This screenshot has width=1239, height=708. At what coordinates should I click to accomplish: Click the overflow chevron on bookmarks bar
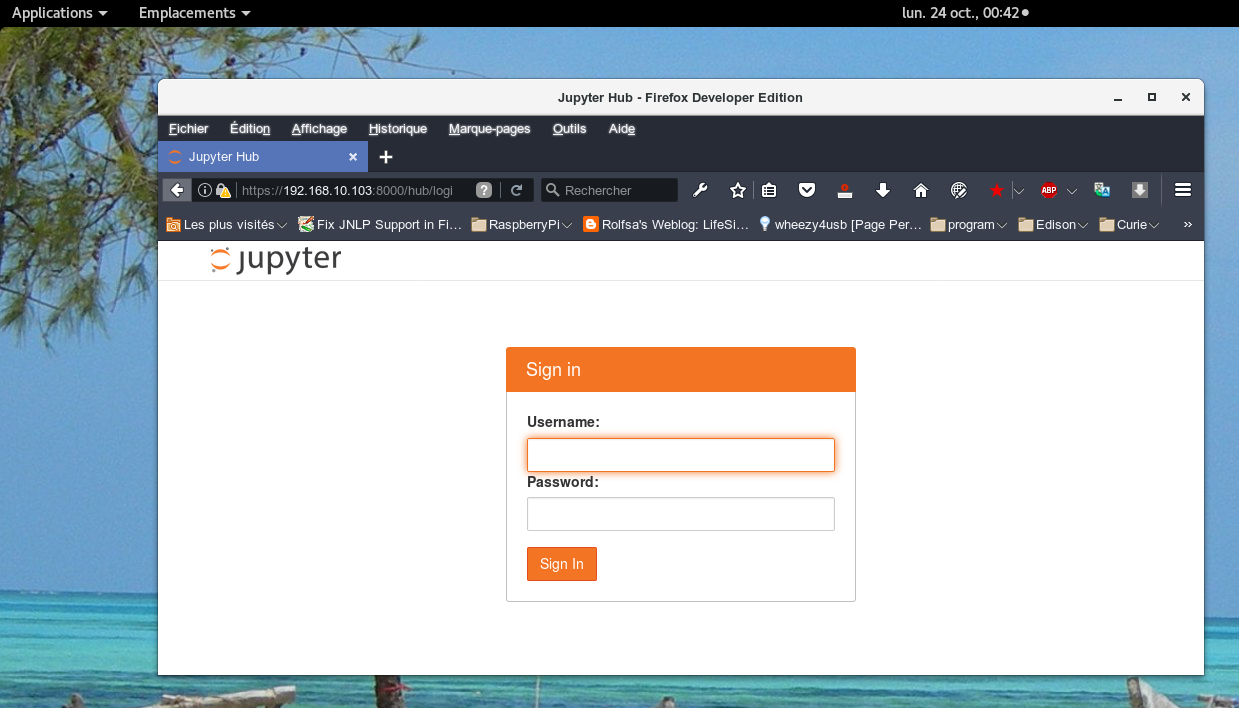pyautogui.click(x=1187, y=224)
